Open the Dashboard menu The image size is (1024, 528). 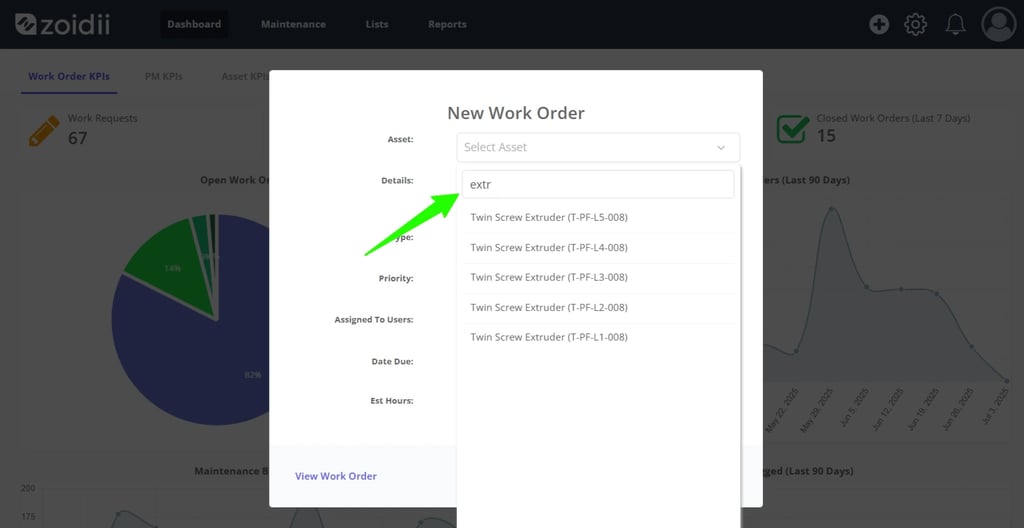194,24
